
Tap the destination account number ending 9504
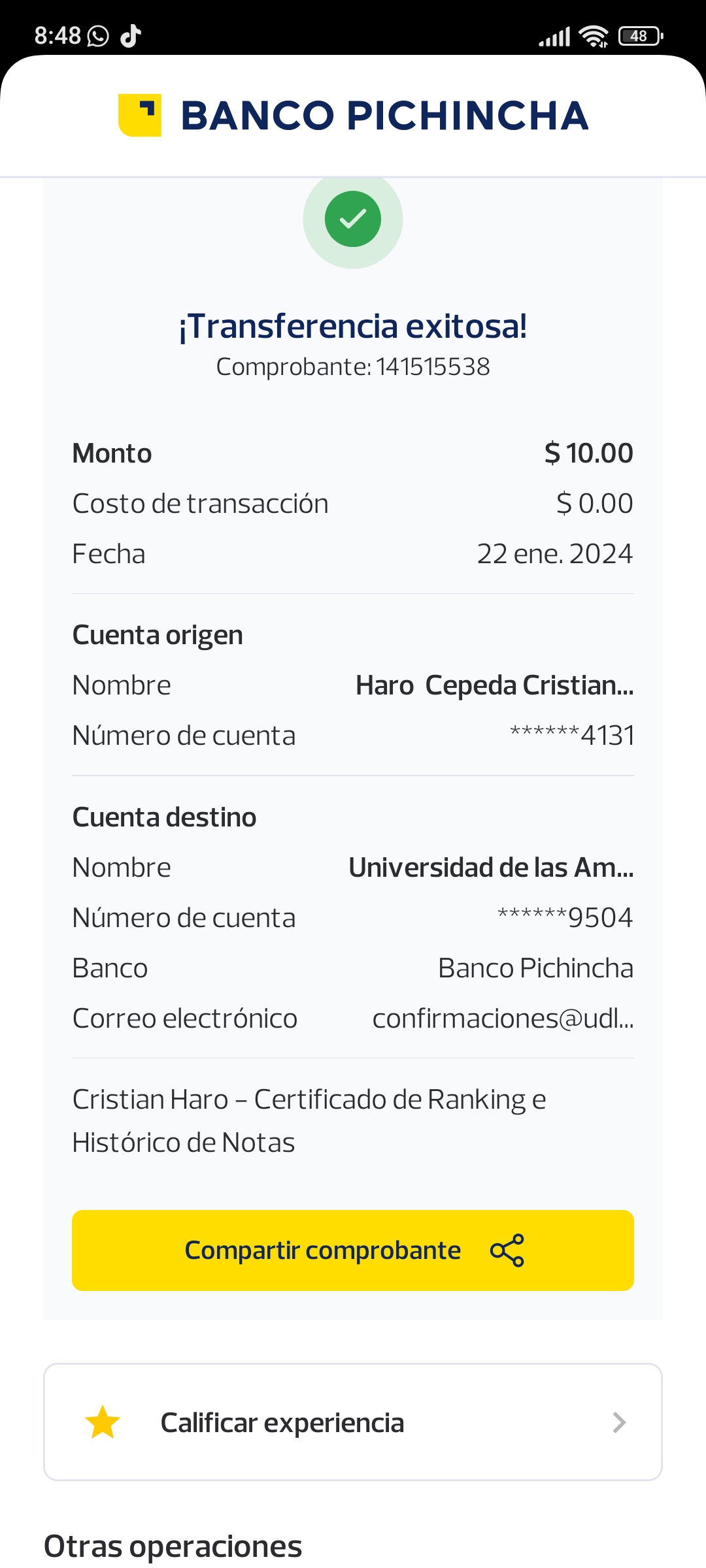click(x=565, y=918)
